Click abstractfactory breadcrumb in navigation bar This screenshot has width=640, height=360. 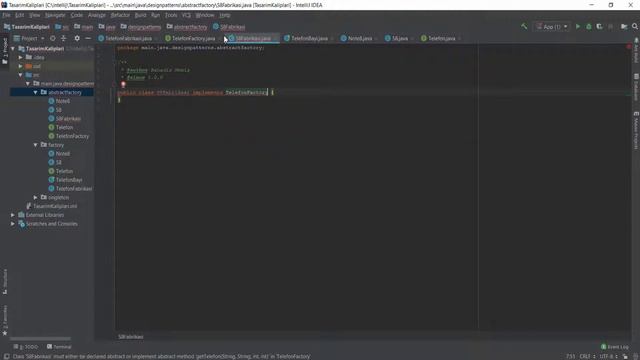187,27
